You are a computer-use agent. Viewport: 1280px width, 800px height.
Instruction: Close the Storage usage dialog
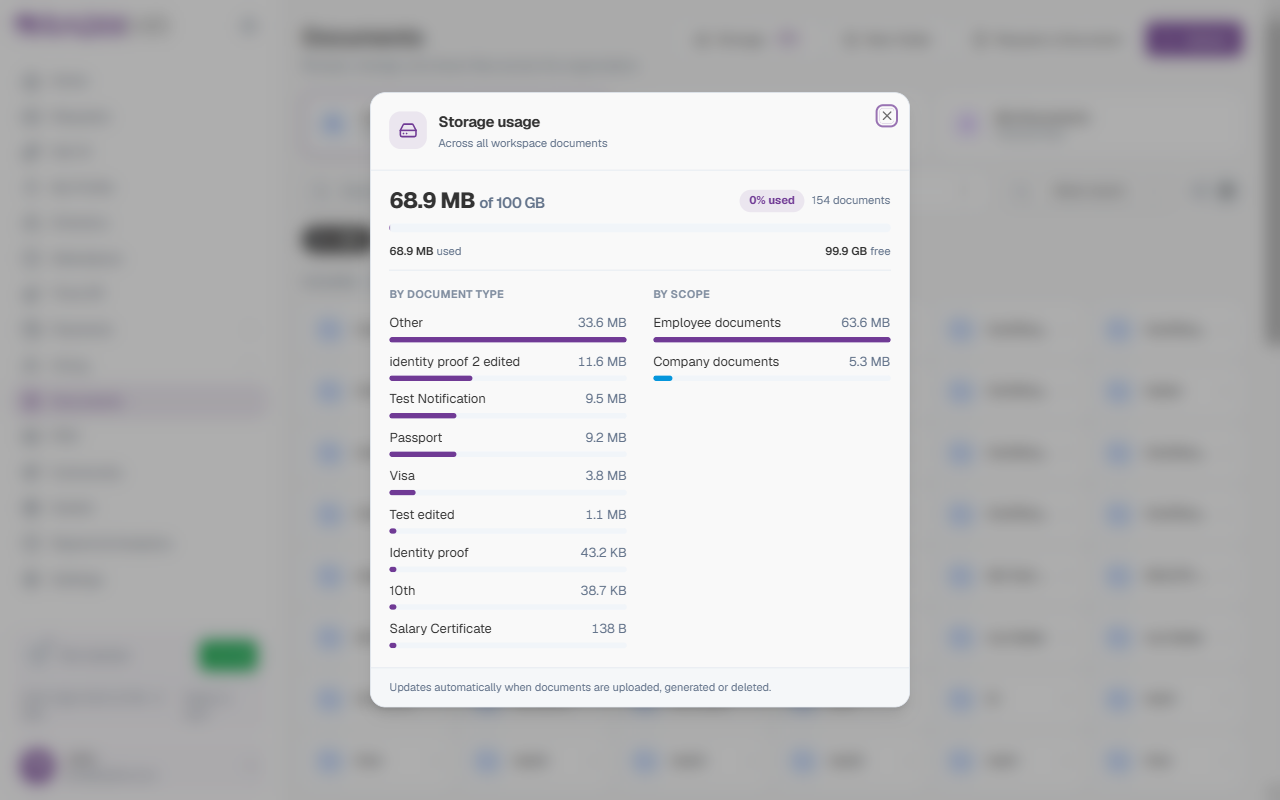(887, 116)
